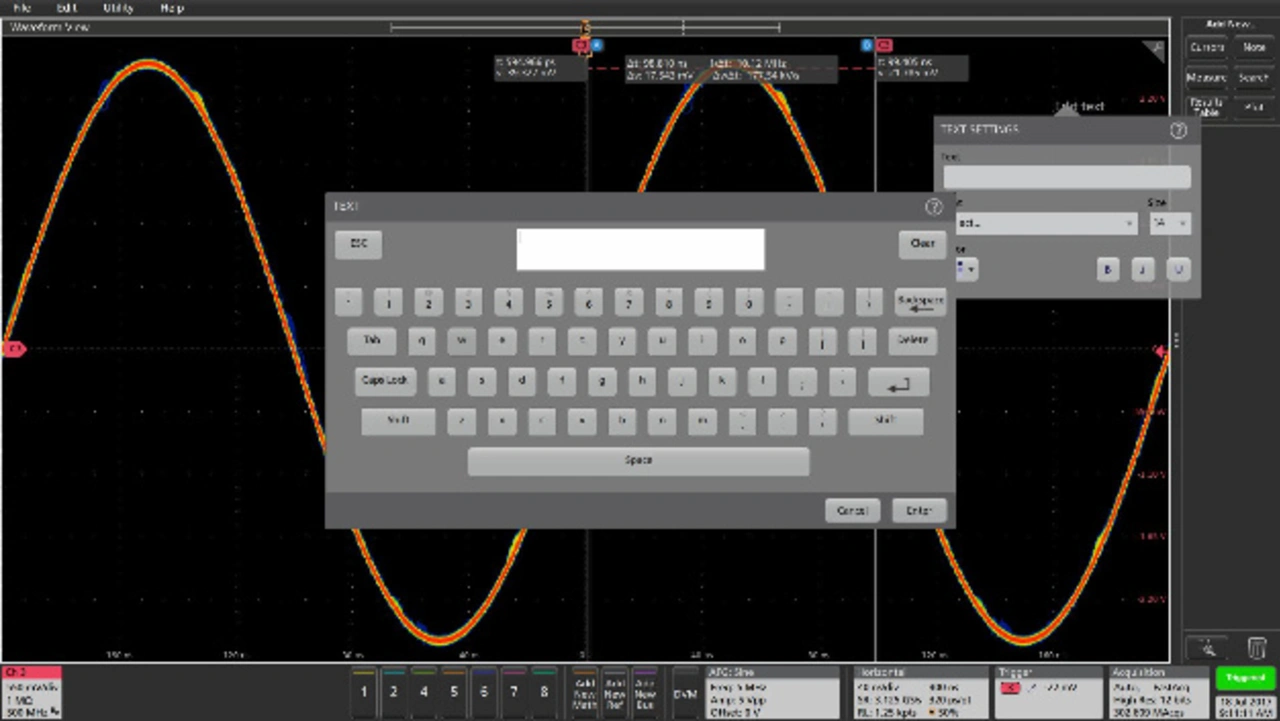Screen dimensions: 1280x721
Task: Open the Edit menu
Action: click(x=66, y=8)
